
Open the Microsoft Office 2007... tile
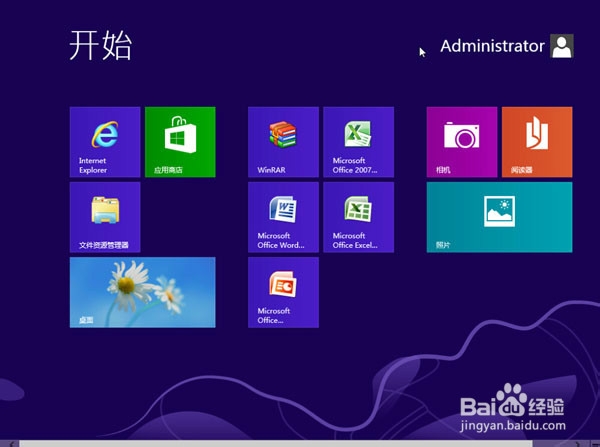coord(359,142)
